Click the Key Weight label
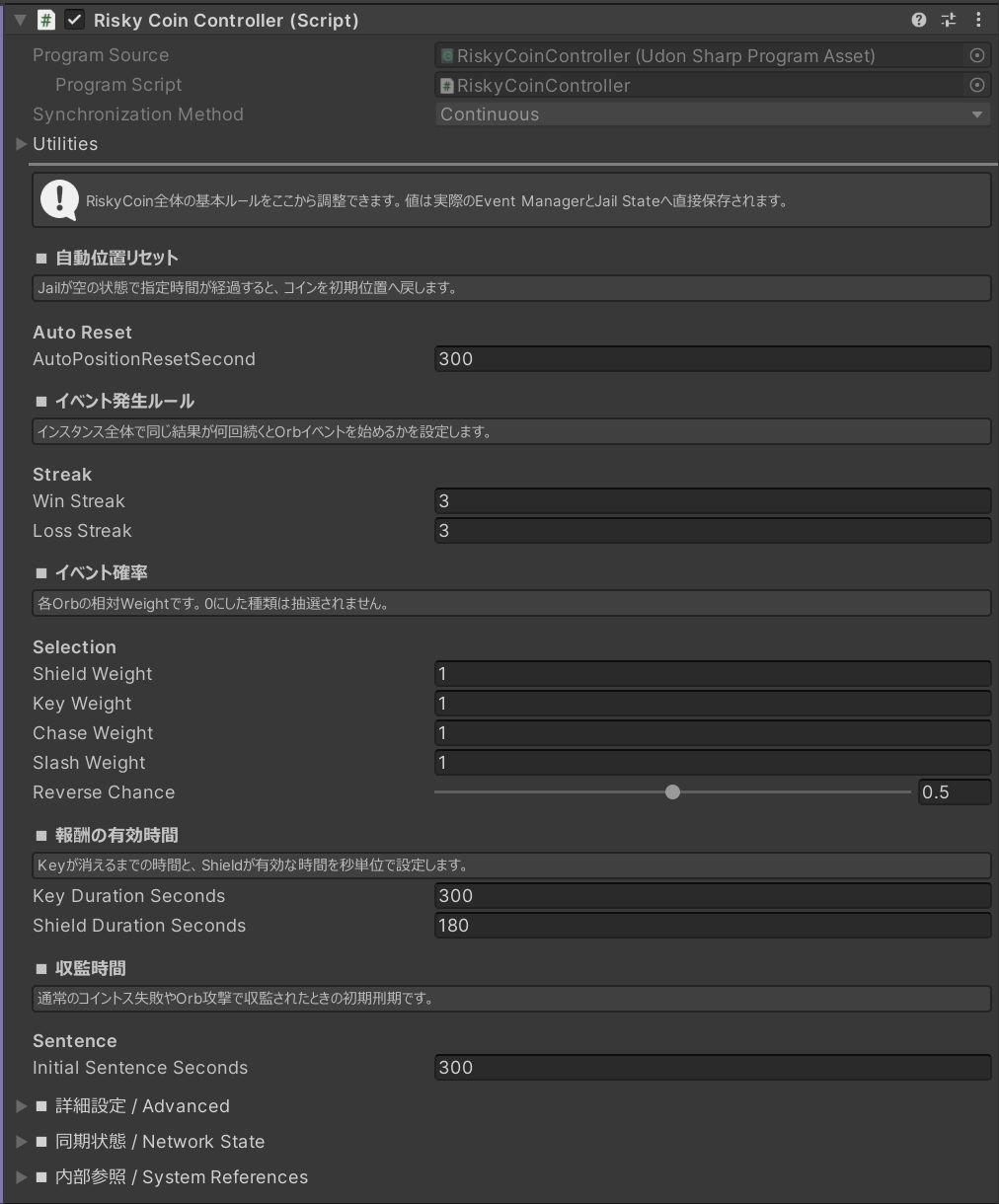The height and width of the screenshot is (1204, 999). pyautogui.click(x=82, y=704)
